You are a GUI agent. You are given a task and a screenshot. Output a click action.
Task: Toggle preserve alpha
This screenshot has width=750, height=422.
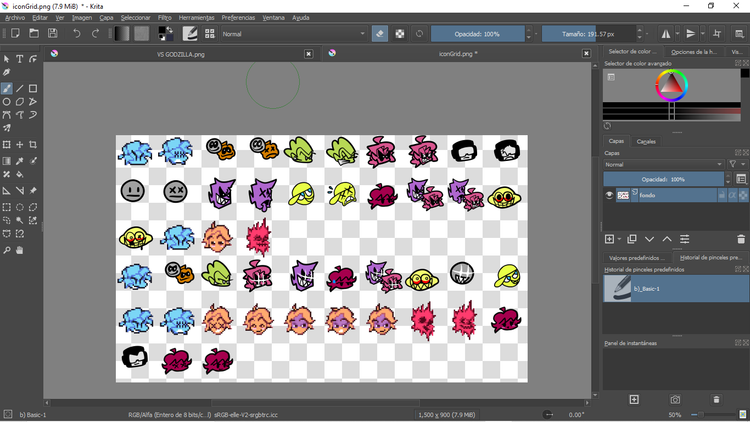[x=400, y=33]
